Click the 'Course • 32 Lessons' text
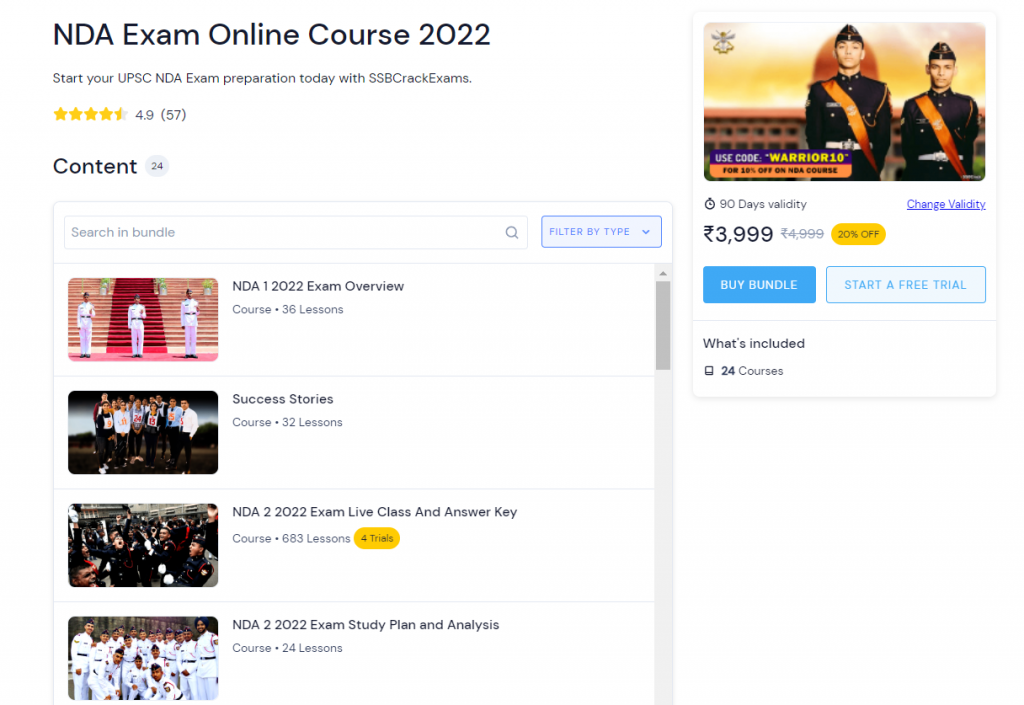The height and width of the screenshot is (705, 1024). 287,422
